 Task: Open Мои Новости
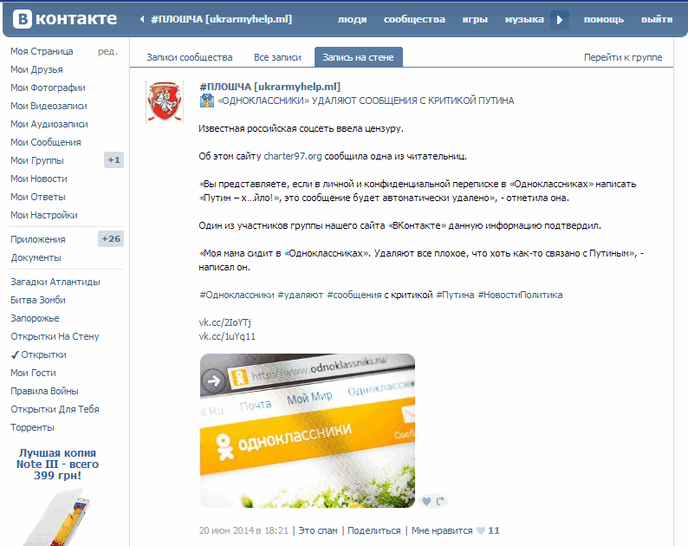point(39,179)
